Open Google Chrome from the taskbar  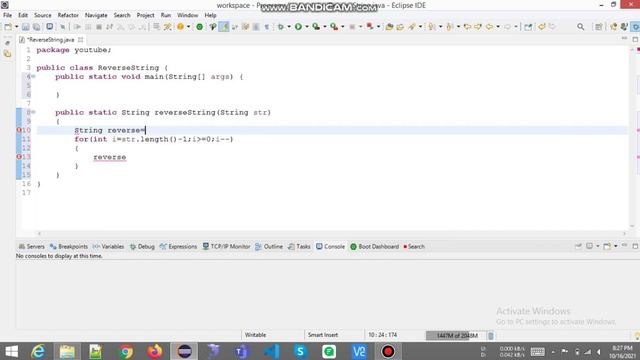coord(126,351)
